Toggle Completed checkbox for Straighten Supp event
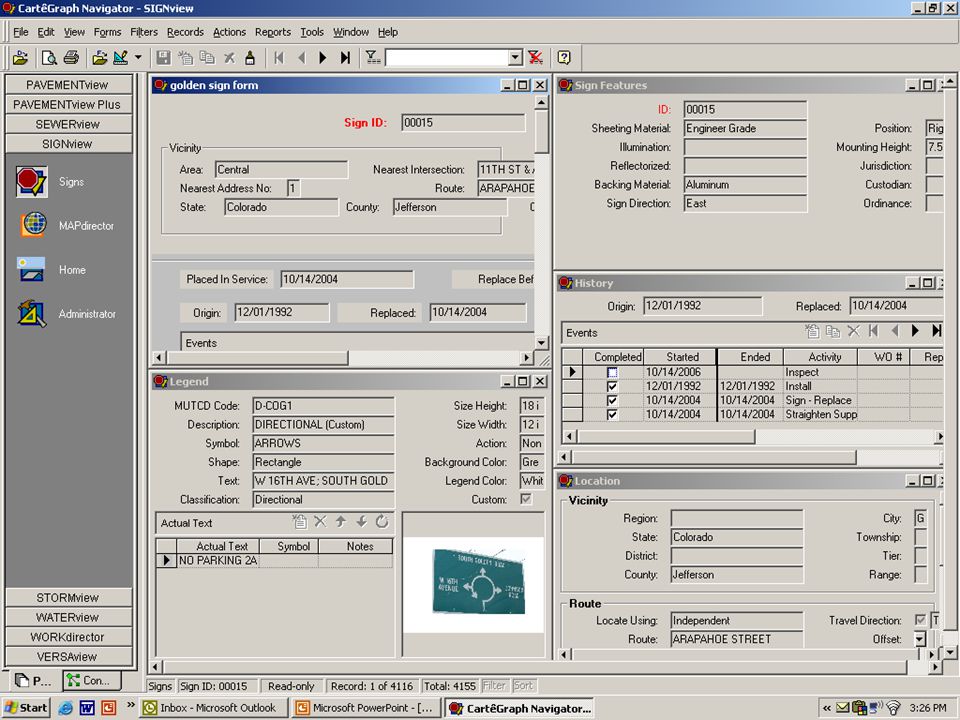960x720 pixels. click(612, 414)
